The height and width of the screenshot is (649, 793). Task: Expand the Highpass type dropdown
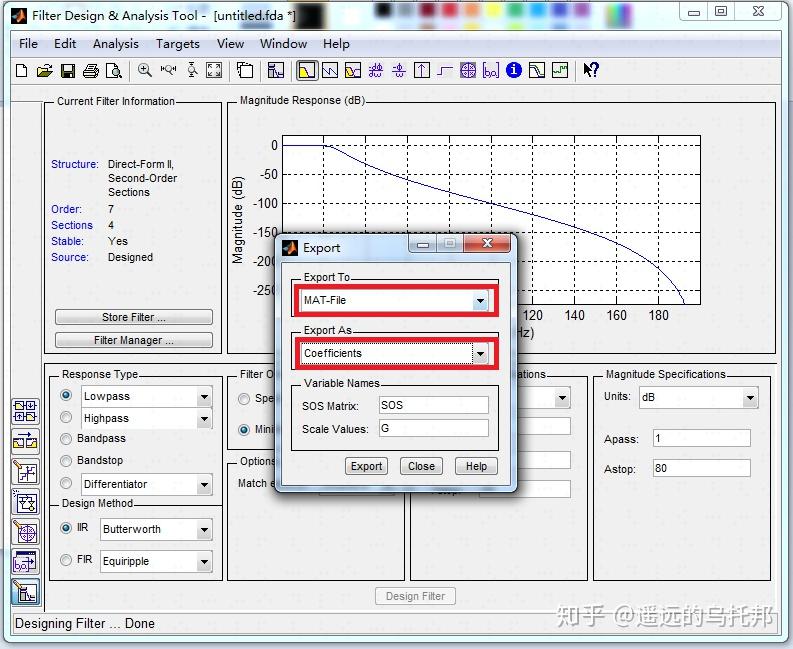tap(204, 419)
